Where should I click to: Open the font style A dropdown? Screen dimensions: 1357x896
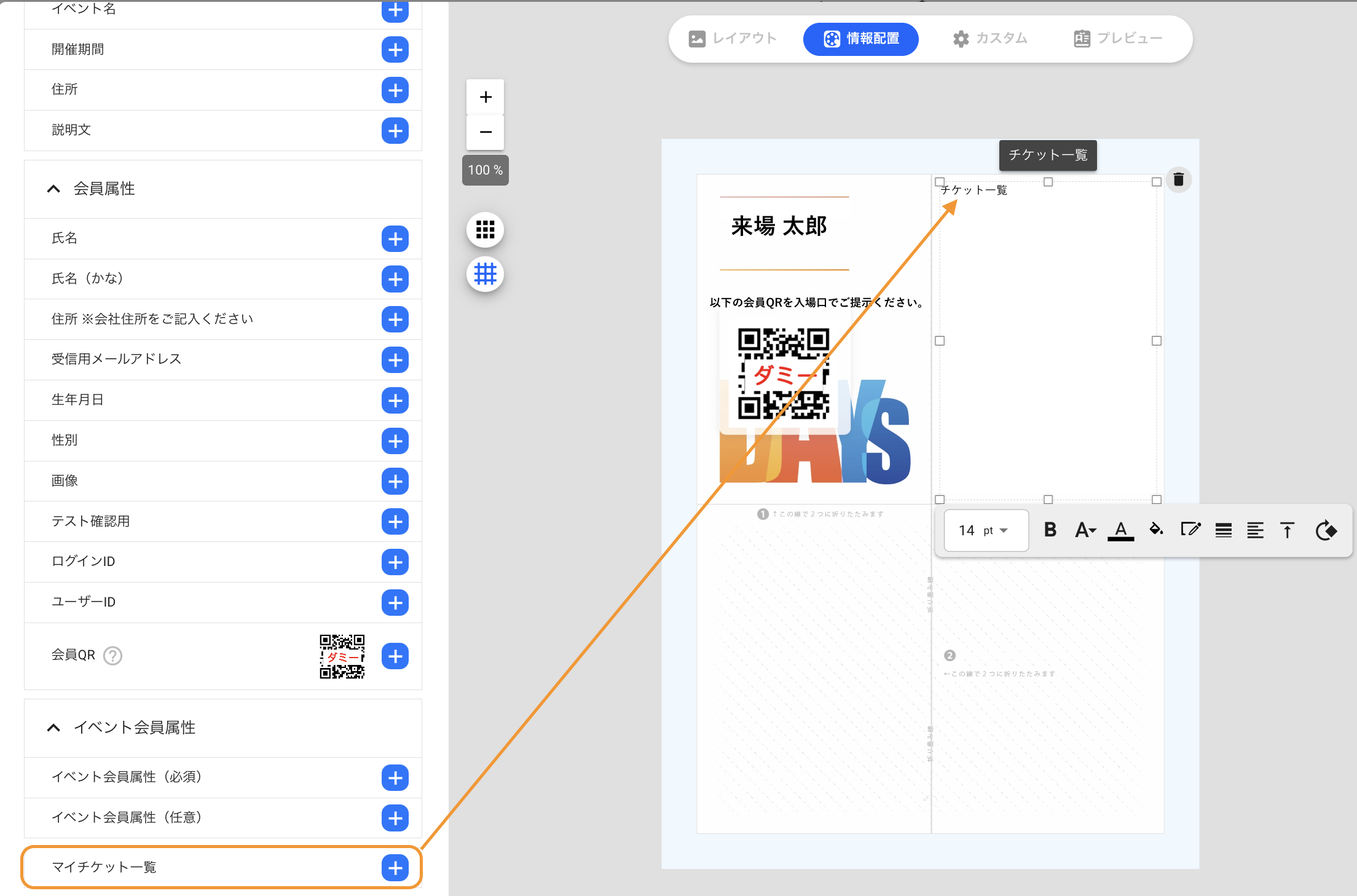[x=1085, y=530]
